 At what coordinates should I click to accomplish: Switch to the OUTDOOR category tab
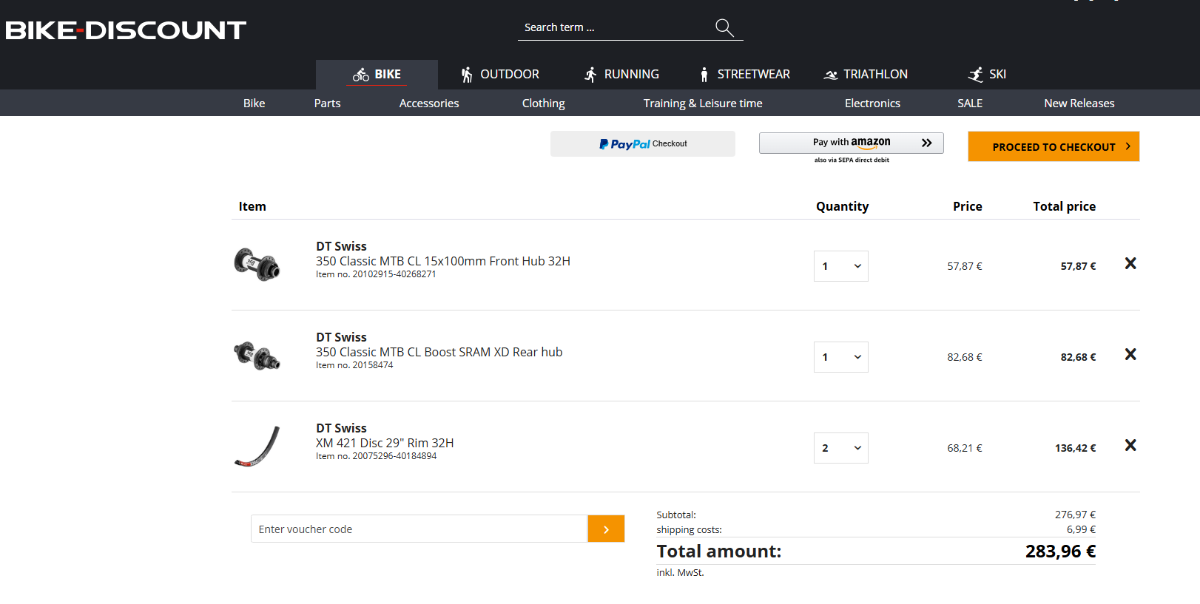[x=499, y=75]
